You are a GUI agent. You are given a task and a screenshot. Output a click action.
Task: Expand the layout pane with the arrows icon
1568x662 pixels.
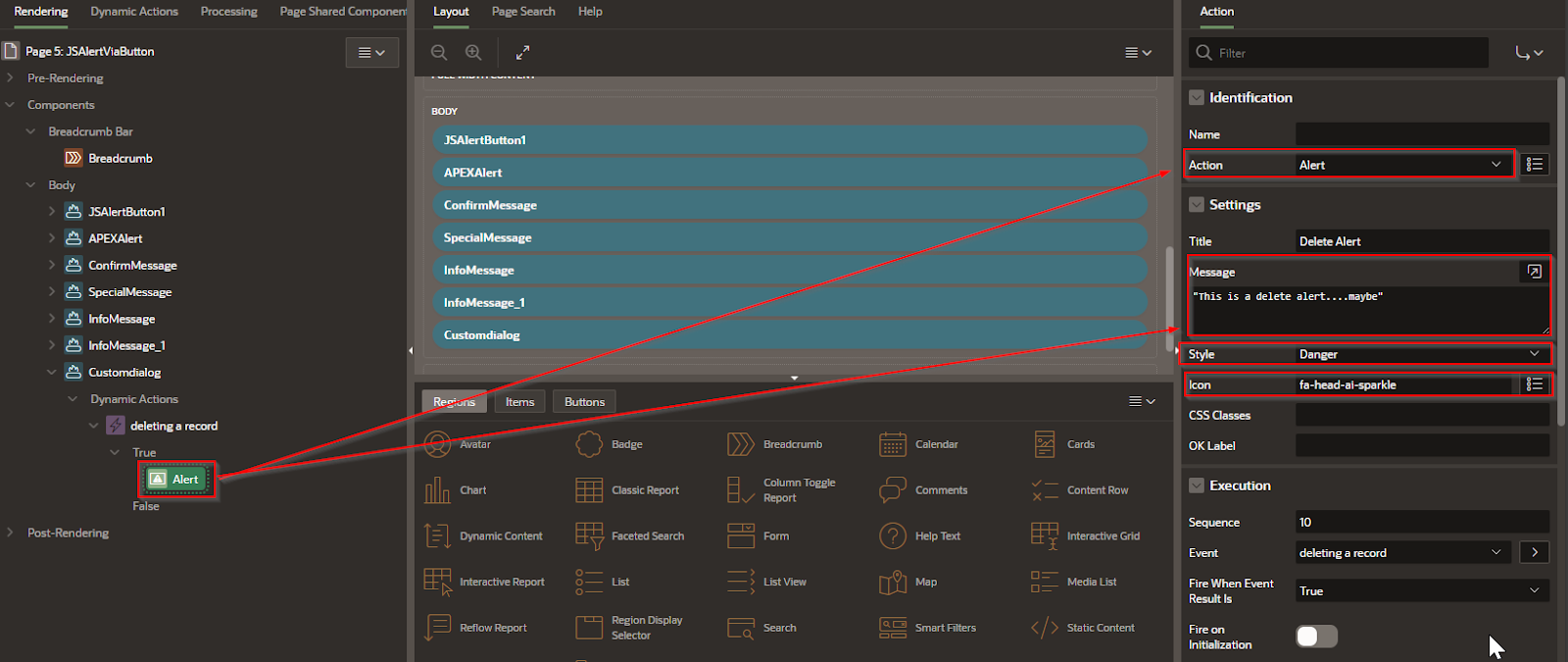click(523, 52)
